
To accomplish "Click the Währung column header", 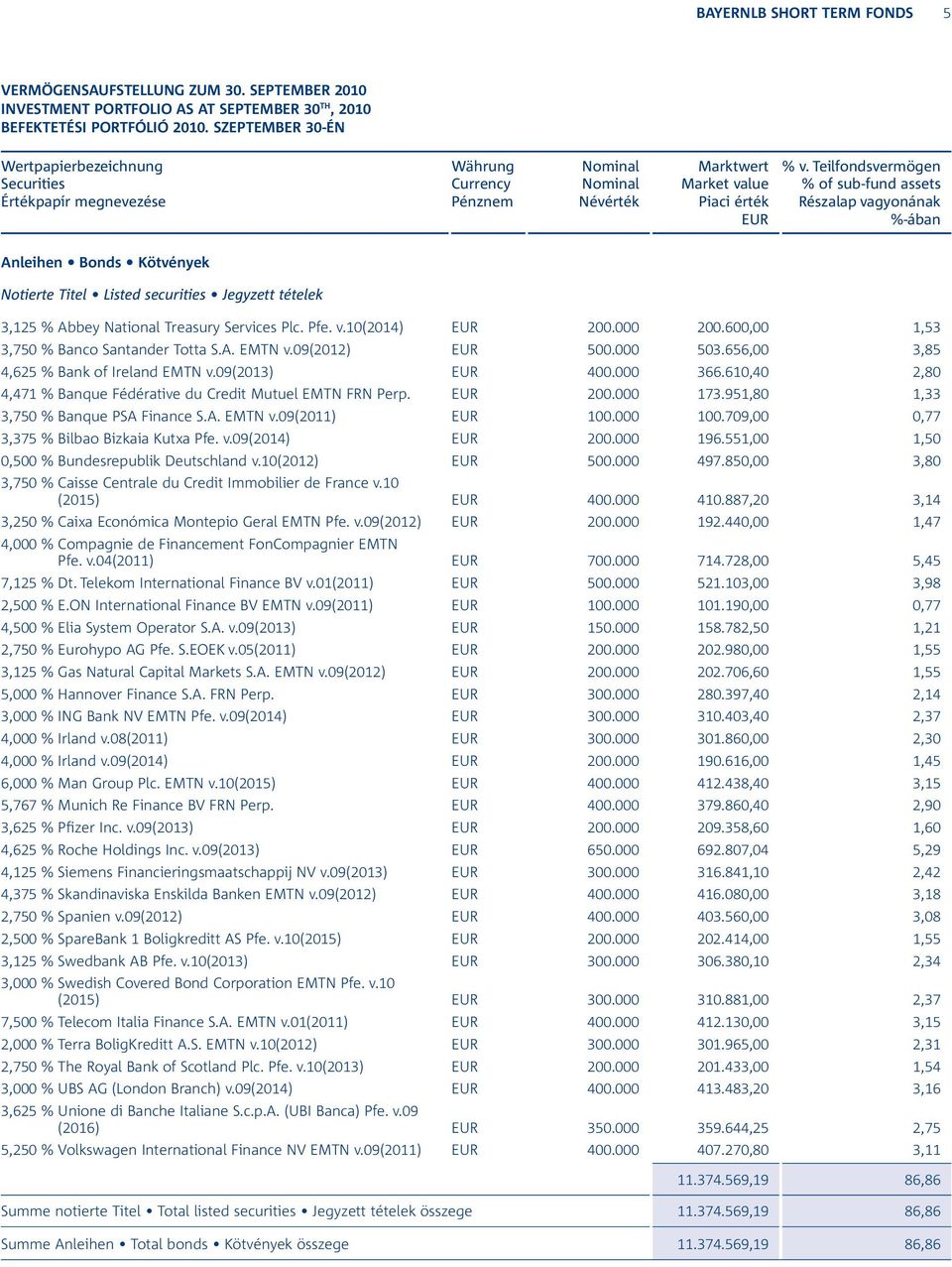I will pos(482,167).
